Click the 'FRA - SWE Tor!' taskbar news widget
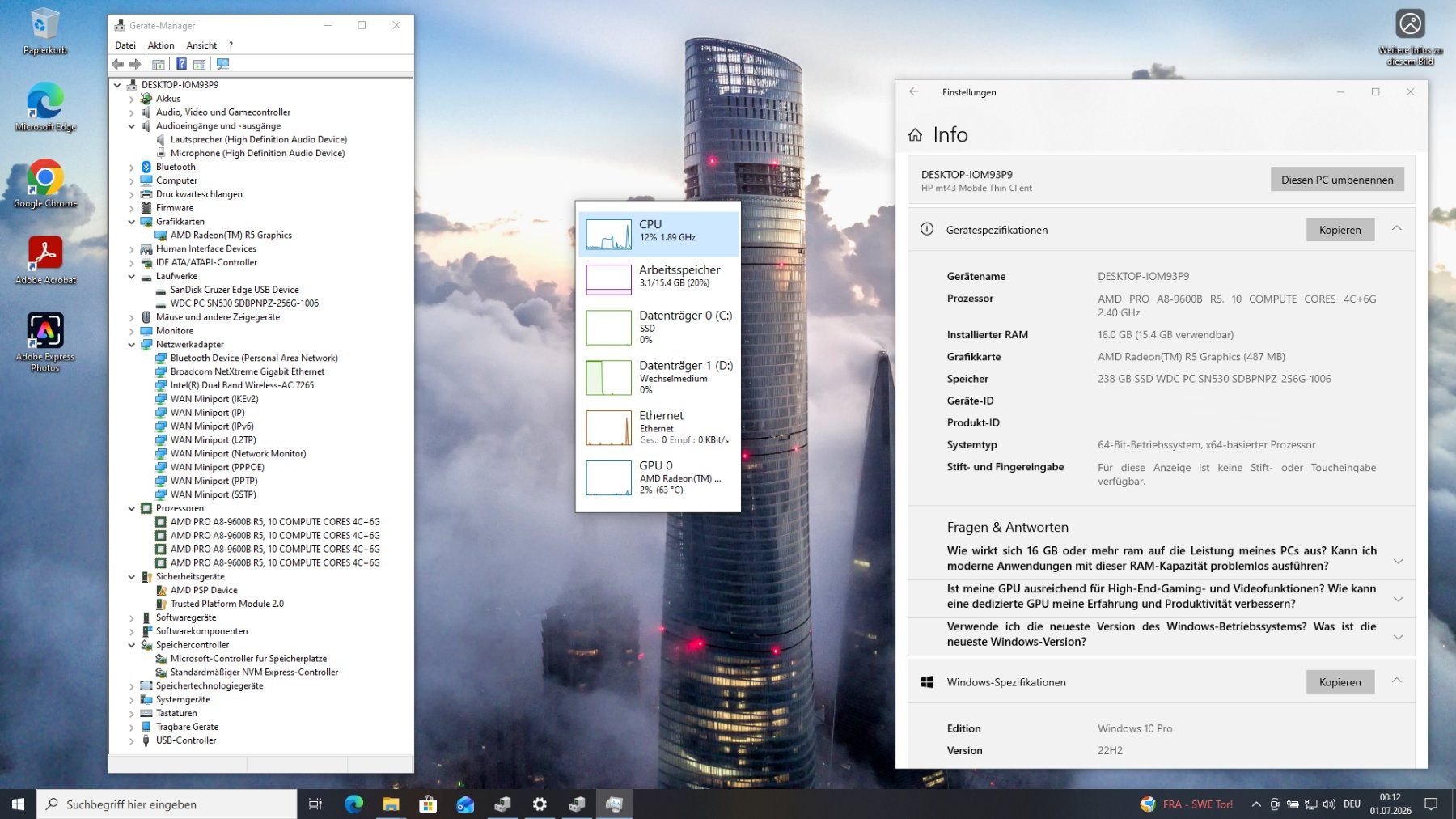 1187,804
